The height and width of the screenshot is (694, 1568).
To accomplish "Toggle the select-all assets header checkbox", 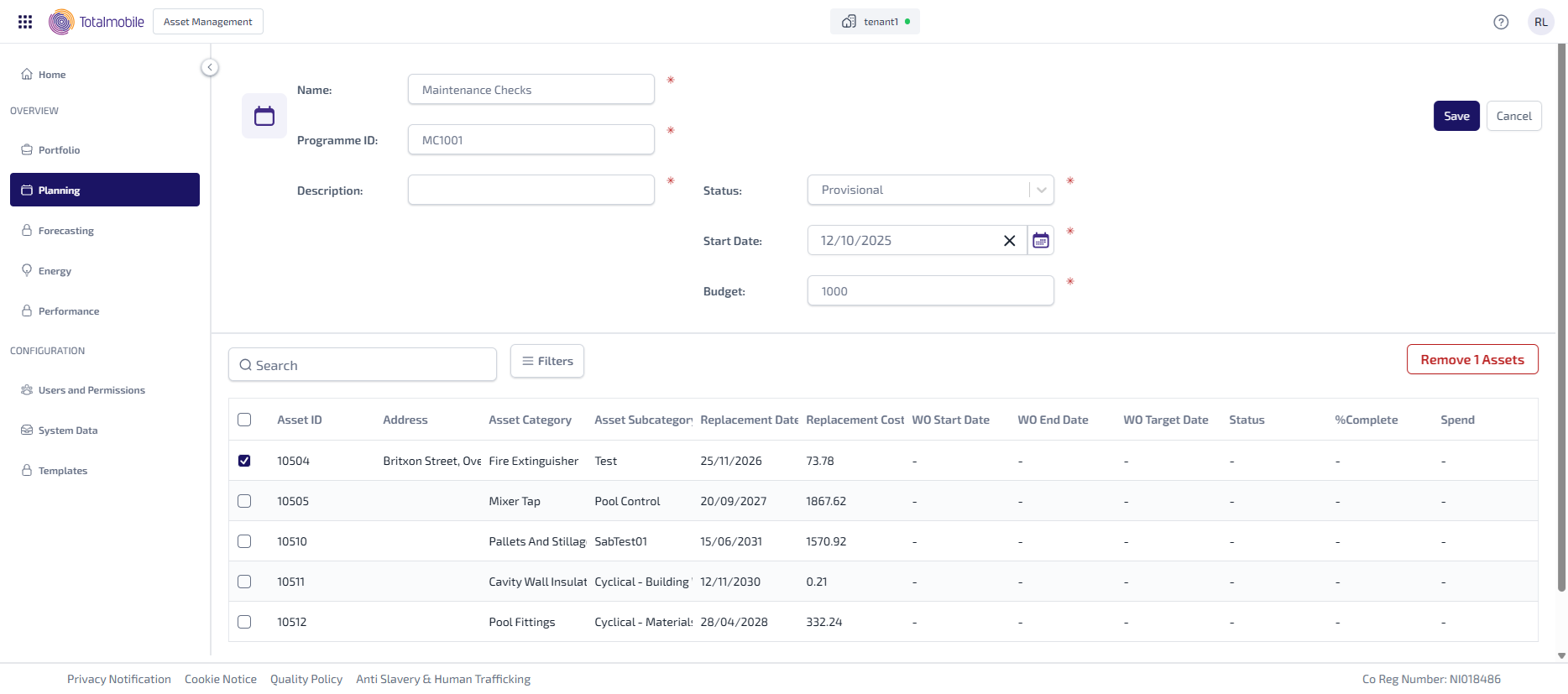I will (x=244, y=420).
